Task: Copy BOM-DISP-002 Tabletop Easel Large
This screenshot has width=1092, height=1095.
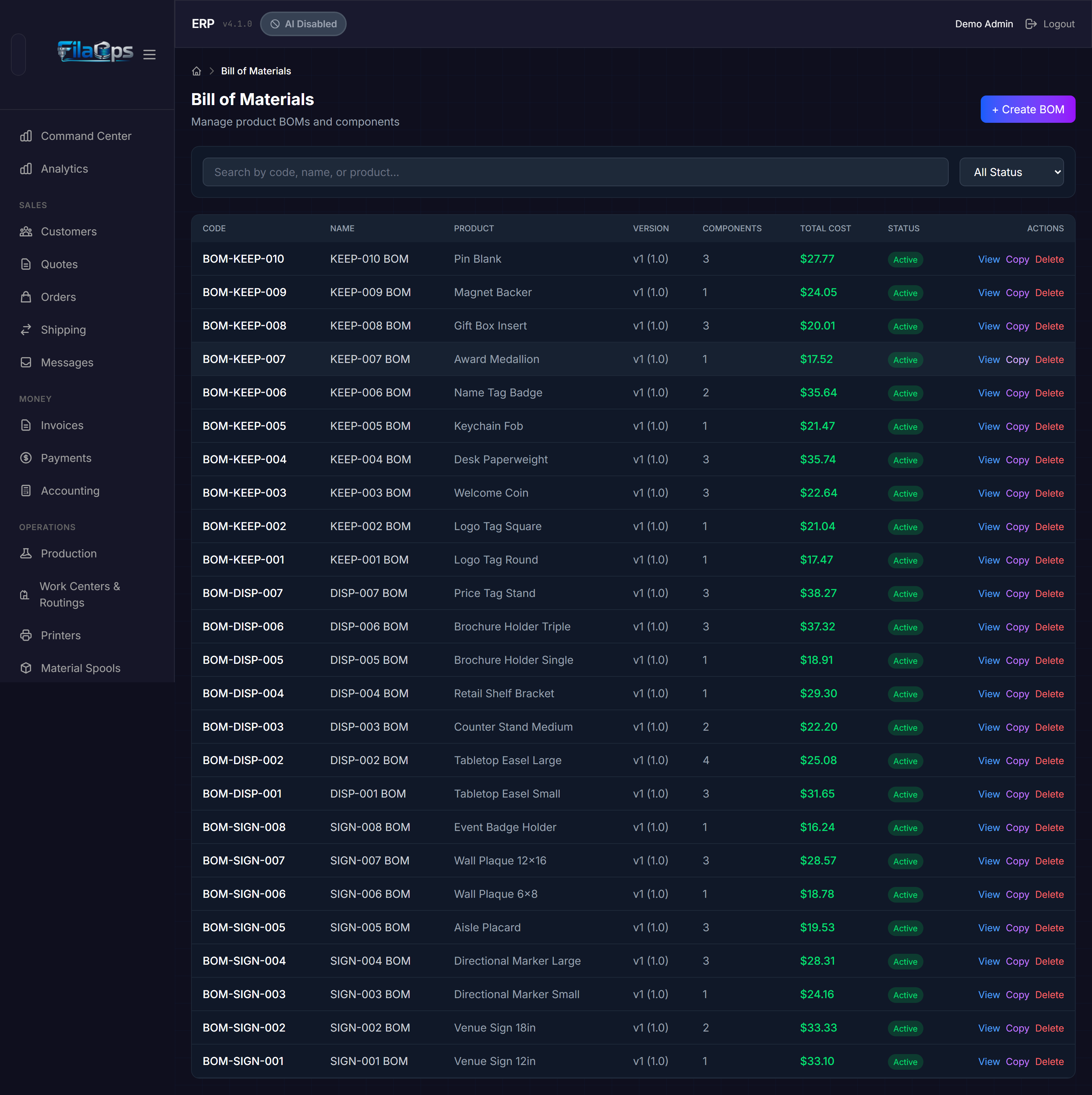Action: click(x=1017, y=761)
